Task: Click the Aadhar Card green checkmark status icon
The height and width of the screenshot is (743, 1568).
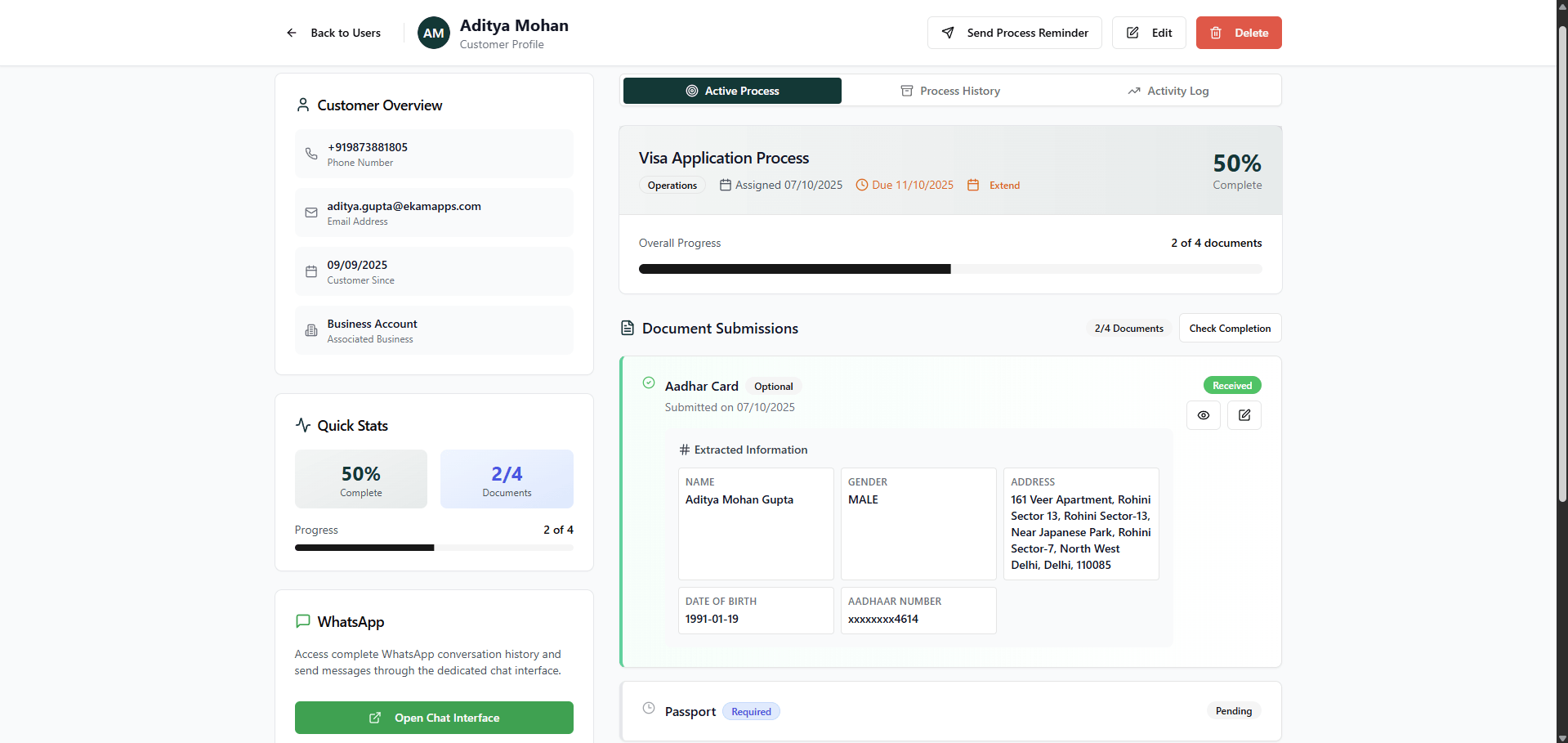Action: [x=649, y=383]
